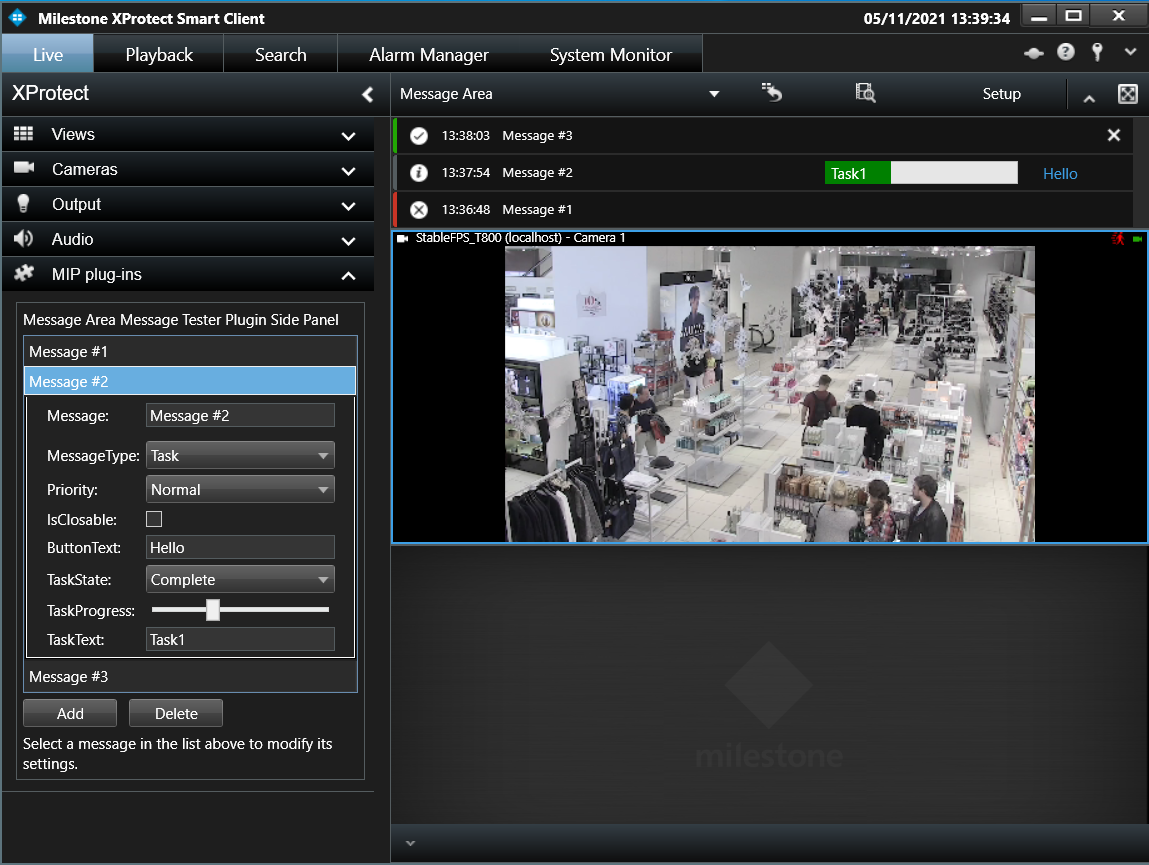This screenshot has width=1149, height=865.
Task: Click the reload view icon in toolbar
Action: coord(772,92)
